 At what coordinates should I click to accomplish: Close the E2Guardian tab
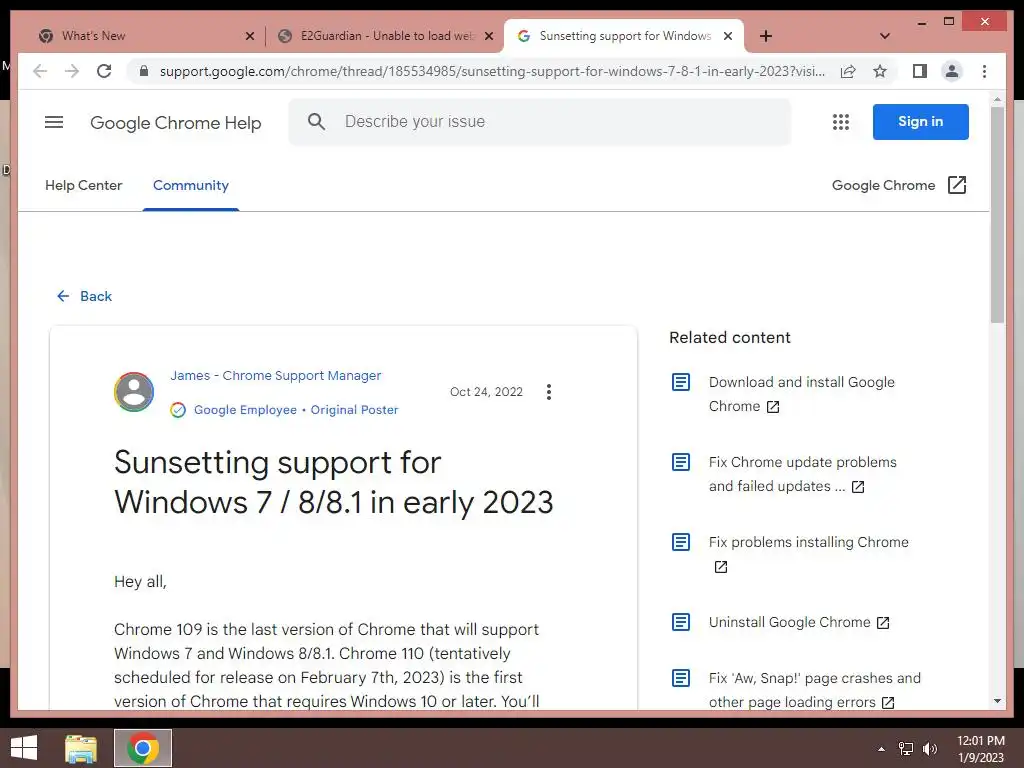point(488,36)
